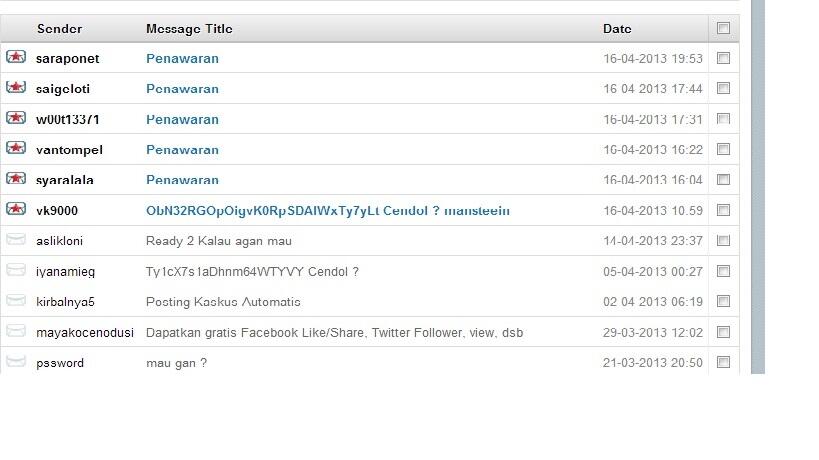Viewport: 819px width, 460px height.
Task: Open "Ready 2 Kalau agan mau" message
Action: (x=218, y=241)
